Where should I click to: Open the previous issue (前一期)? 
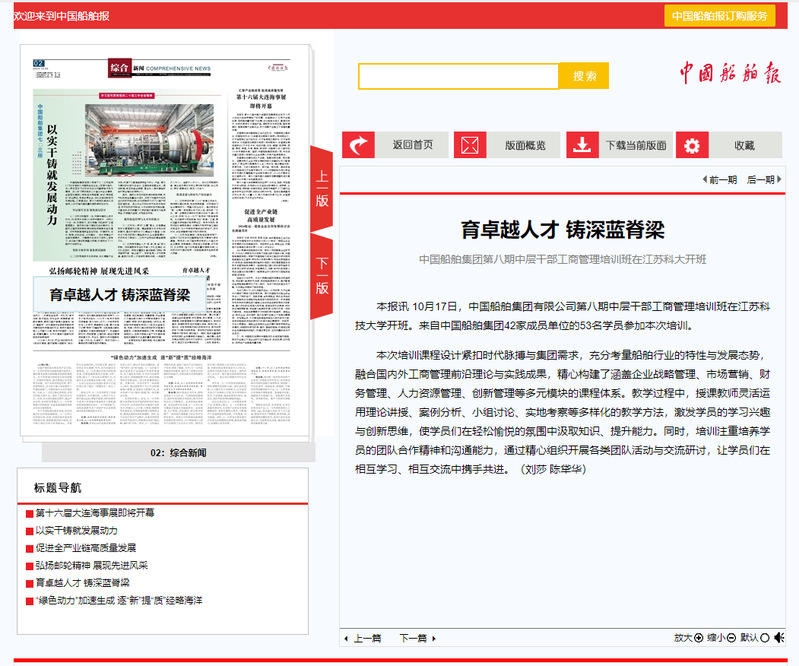[720, 180]
